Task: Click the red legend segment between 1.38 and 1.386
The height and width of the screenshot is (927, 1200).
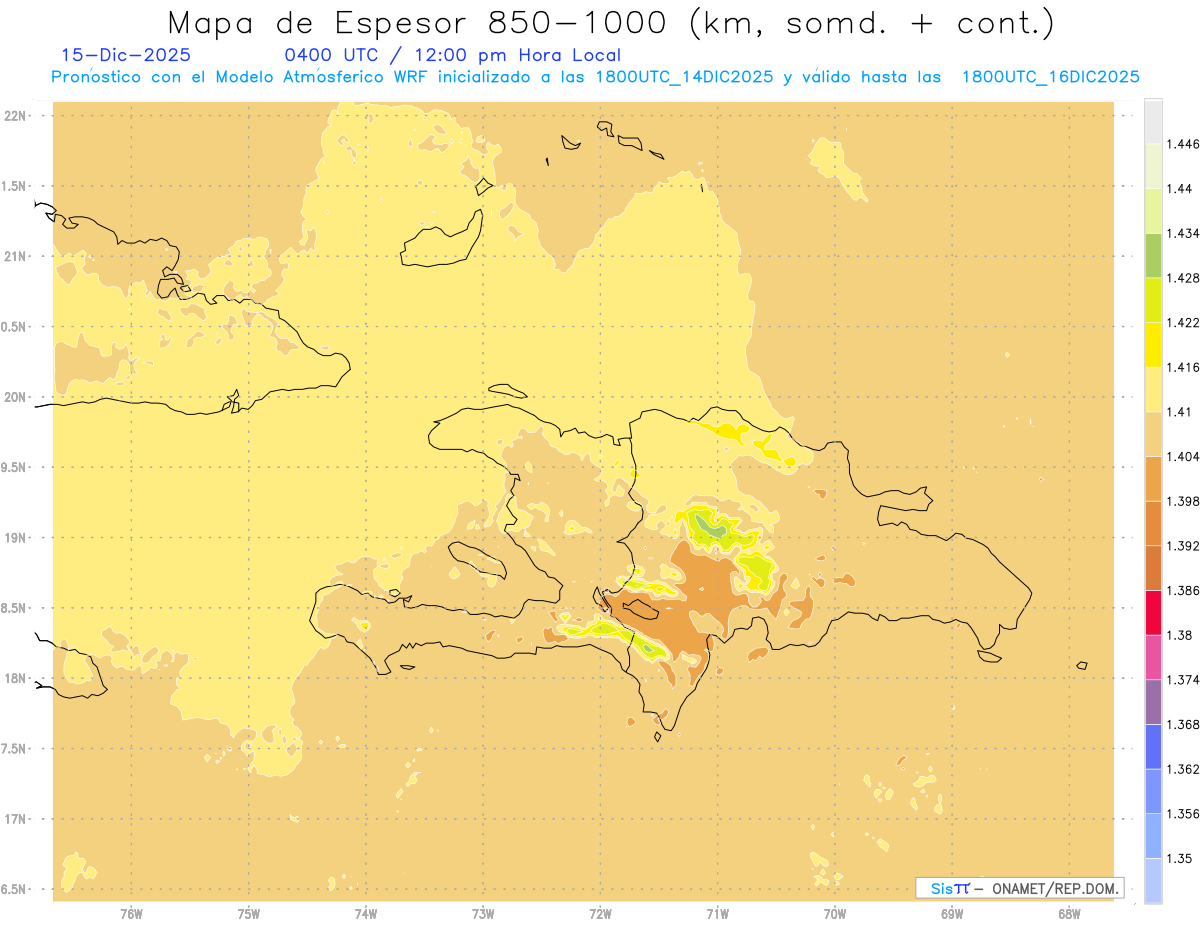Action: coord(1153,613)
